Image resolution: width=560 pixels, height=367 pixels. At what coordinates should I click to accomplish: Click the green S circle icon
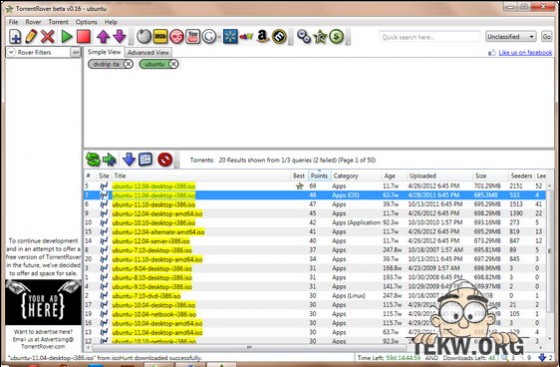click(336, 36)
